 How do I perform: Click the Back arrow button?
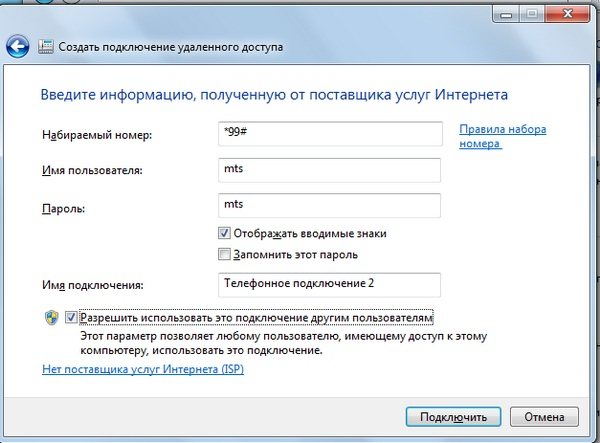(17, 46)
